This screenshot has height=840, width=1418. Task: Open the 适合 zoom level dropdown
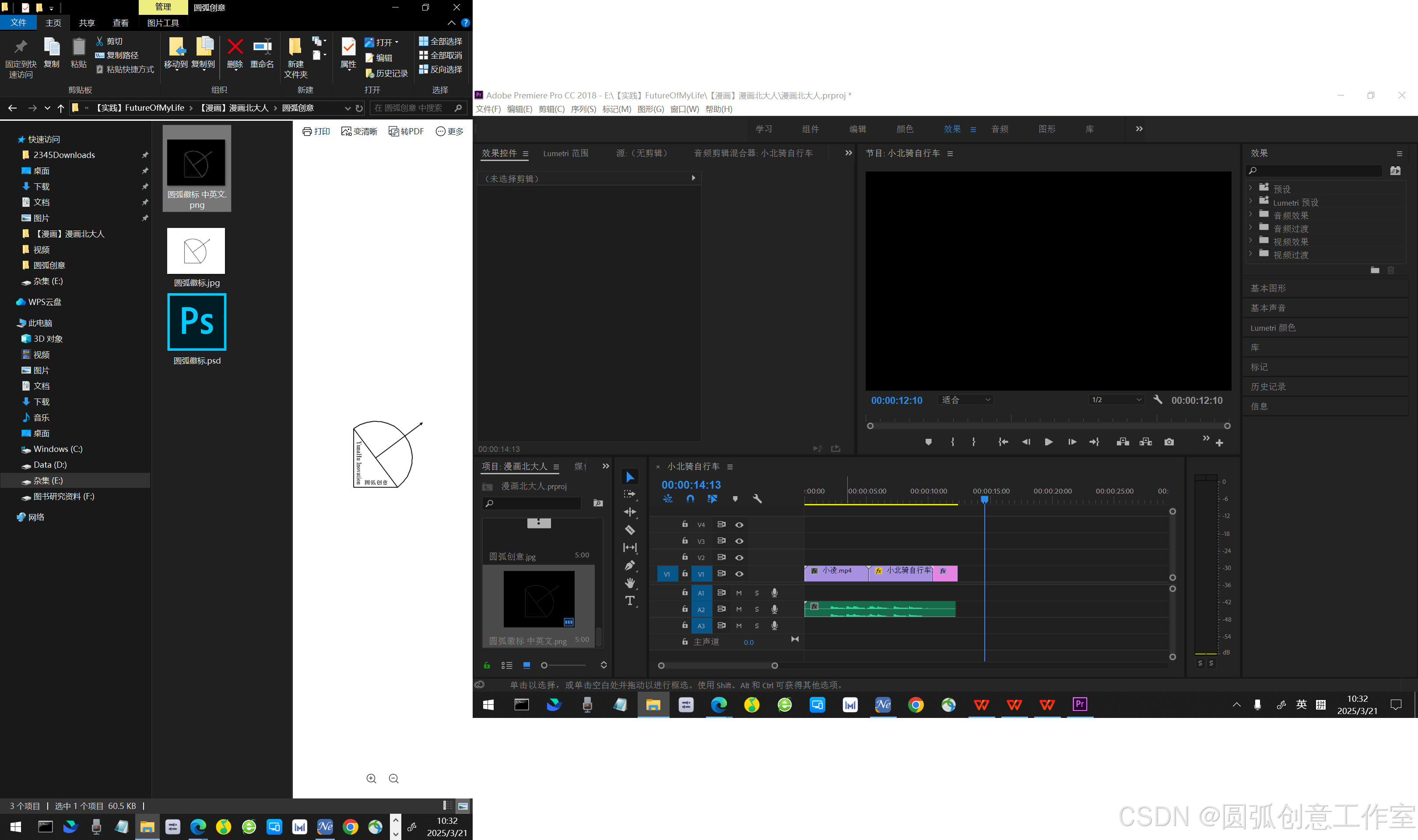click(x=966, y=400)
